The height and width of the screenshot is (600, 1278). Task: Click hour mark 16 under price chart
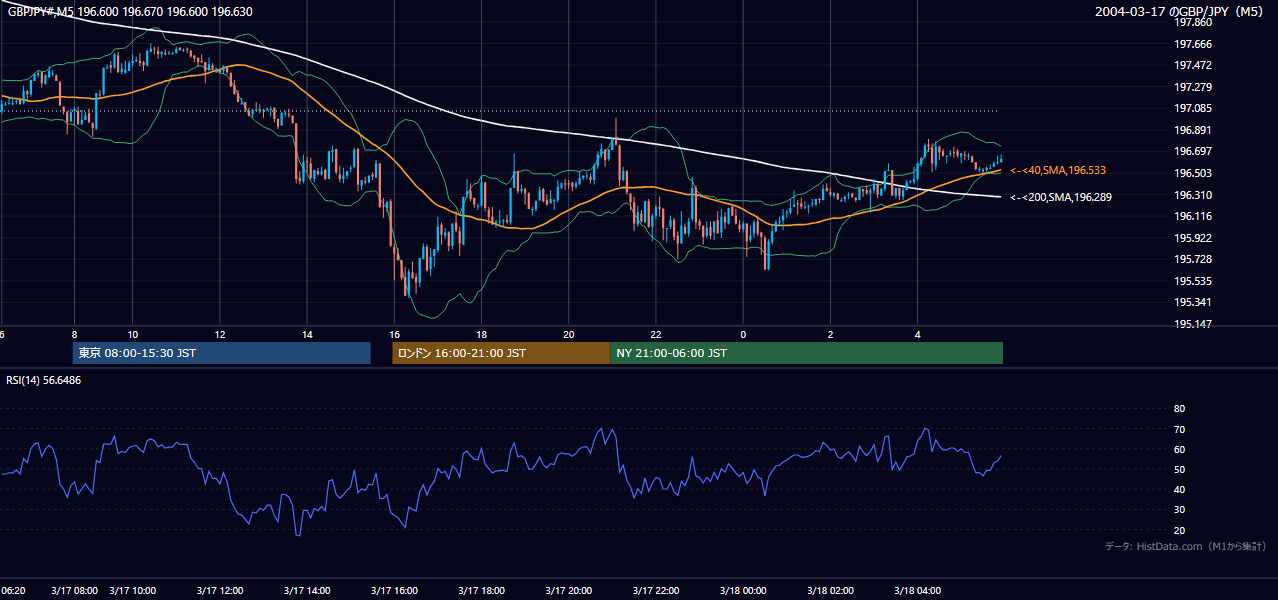pyautogui.click(x=394, y=334)
